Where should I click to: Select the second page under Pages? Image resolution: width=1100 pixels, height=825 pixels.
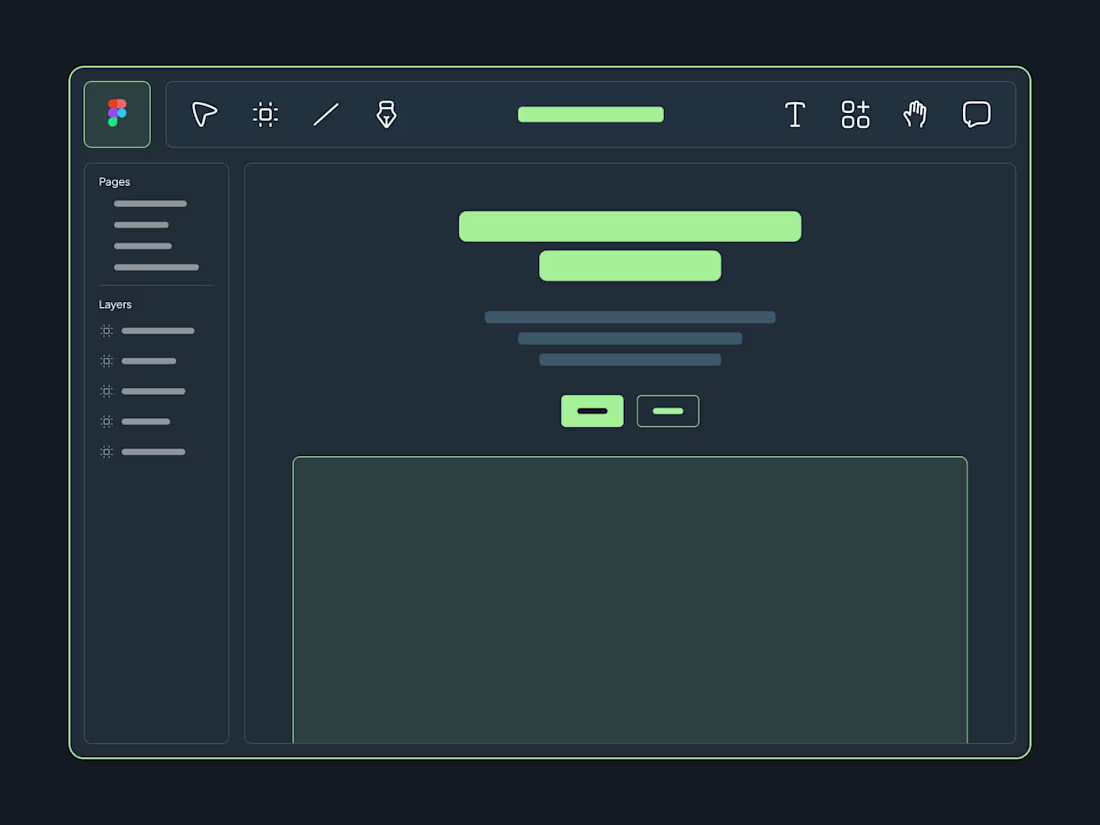[x=141, y=224]
